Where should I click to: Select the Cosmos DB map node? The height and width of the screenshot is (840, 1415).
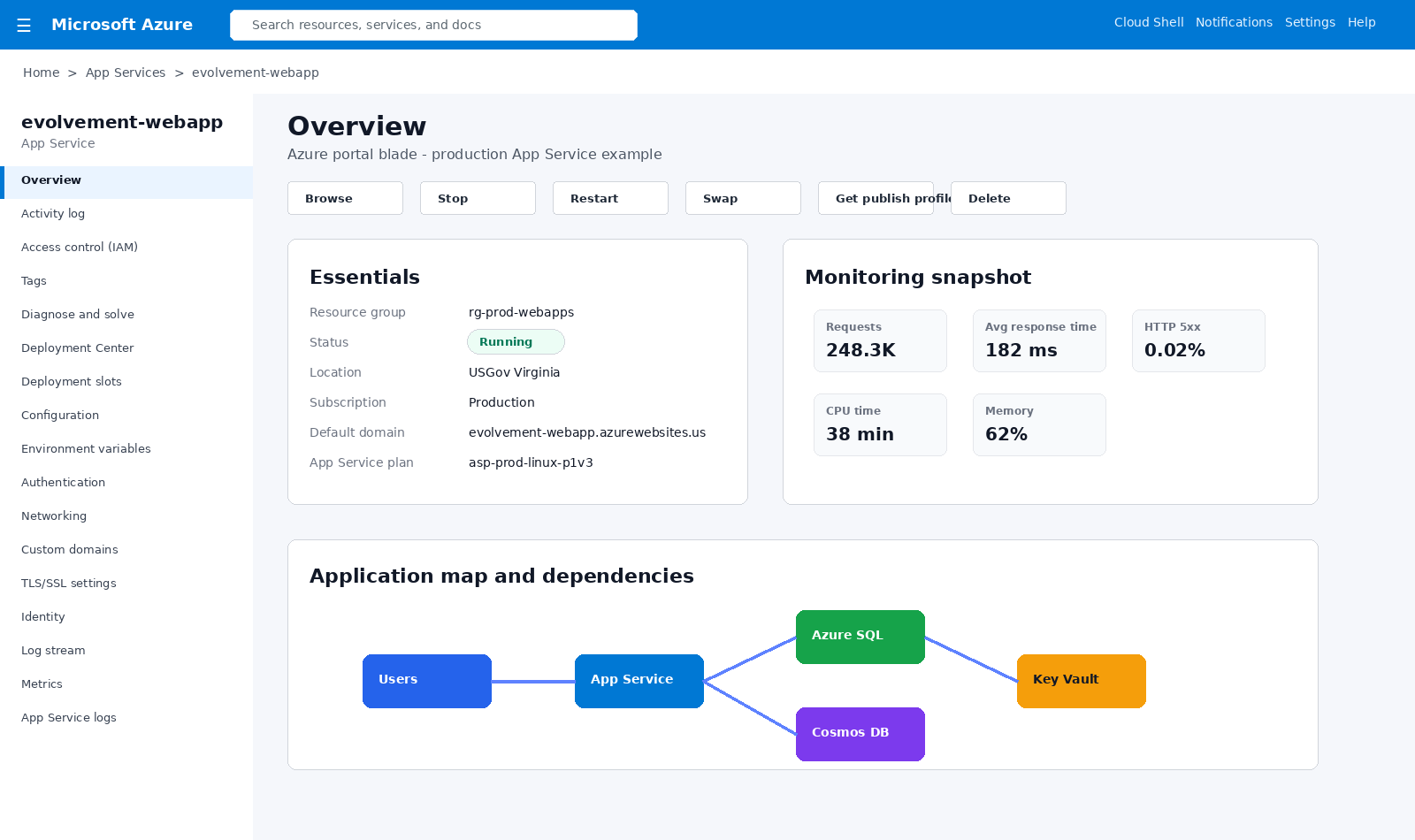click(860, 734)
